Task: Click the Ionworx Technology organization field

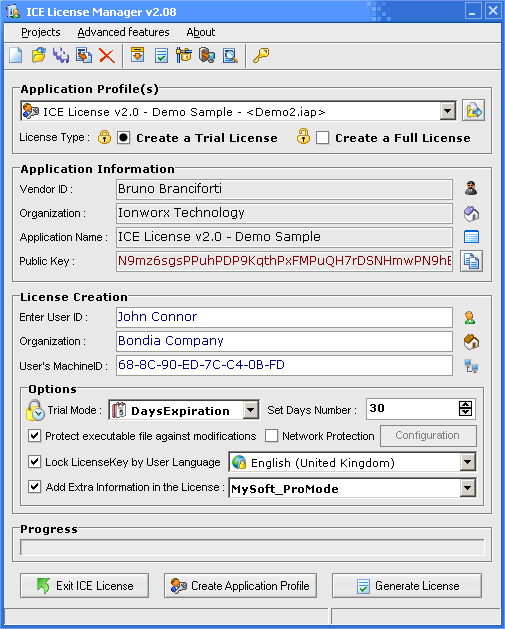Action: [x=284, y=213]
